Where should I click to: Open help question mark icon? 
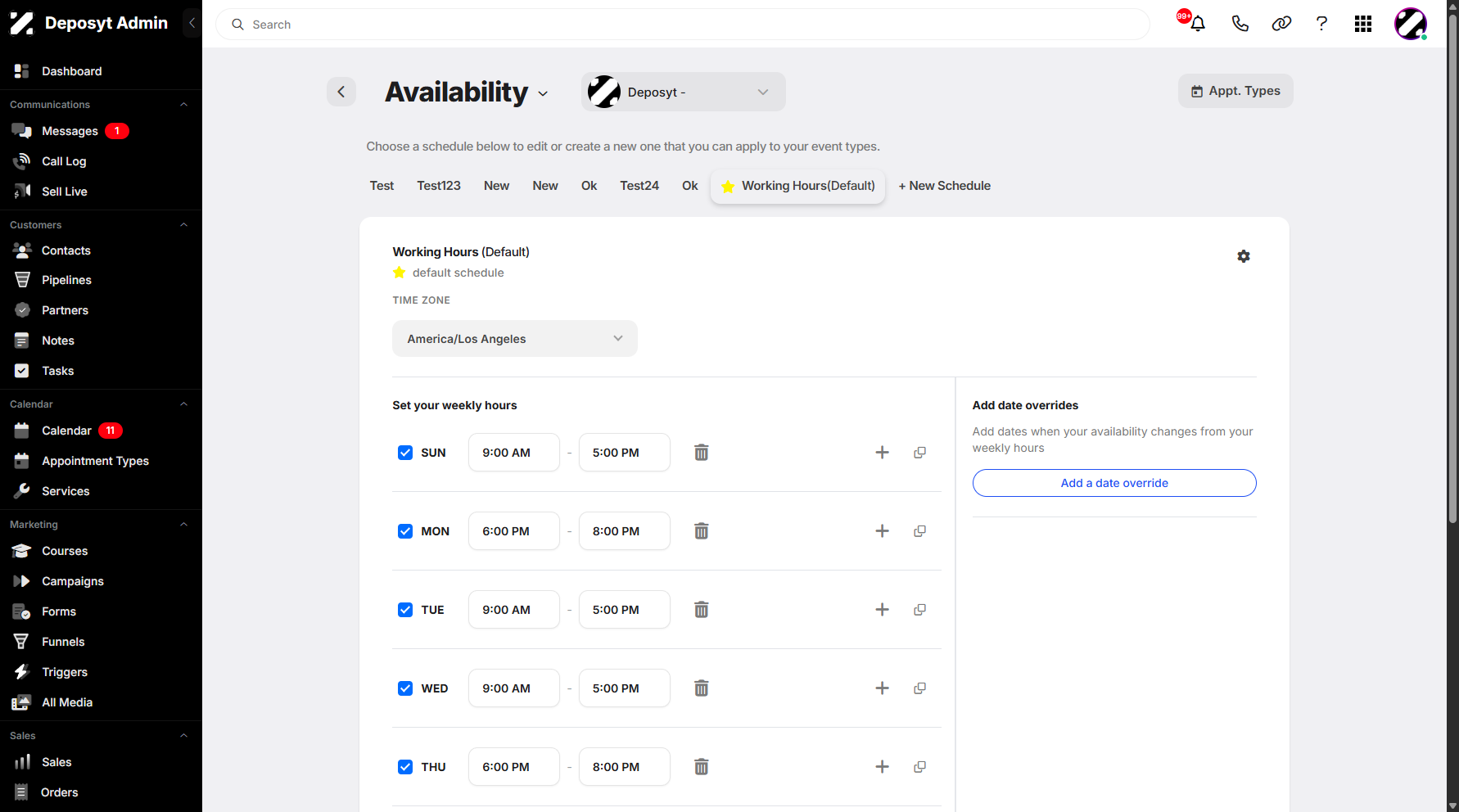[x=1321, y=24]
